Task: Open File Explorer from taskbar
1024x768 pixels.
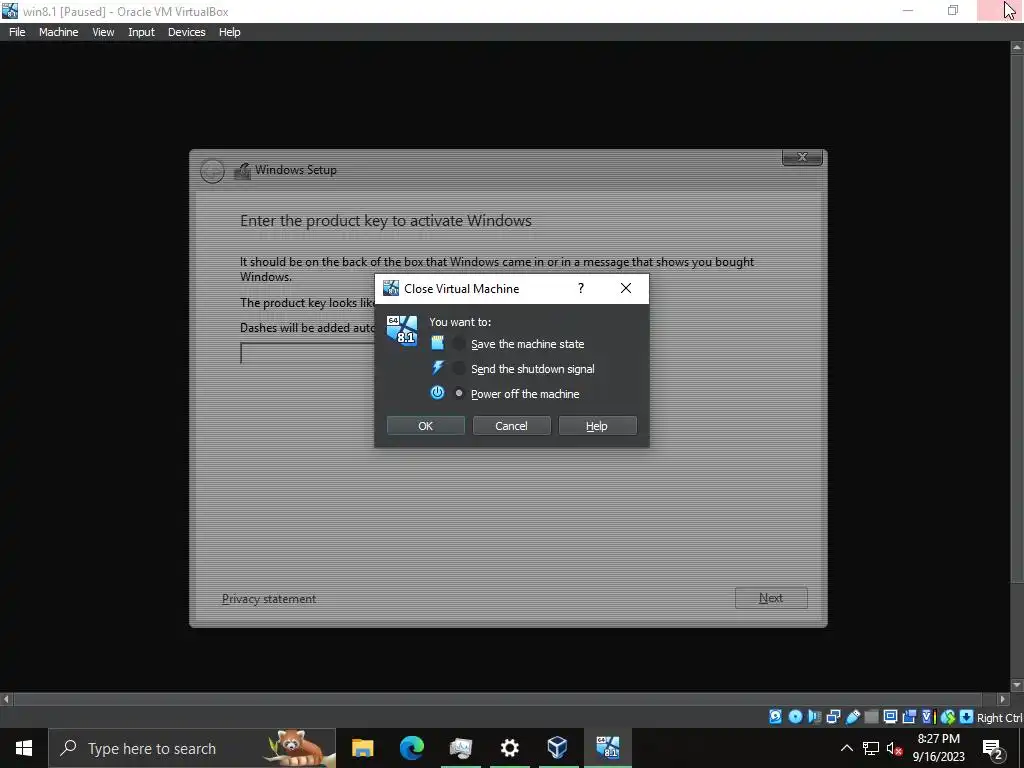Action: click(x=362, y=748)
